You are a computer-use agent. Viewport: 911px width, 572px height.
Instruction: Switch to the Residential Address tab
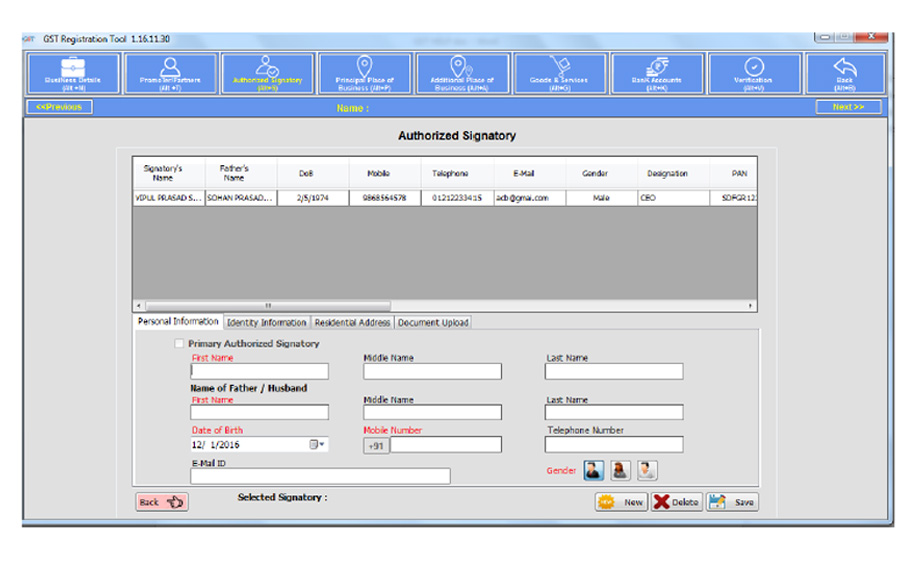coord(353,323)
